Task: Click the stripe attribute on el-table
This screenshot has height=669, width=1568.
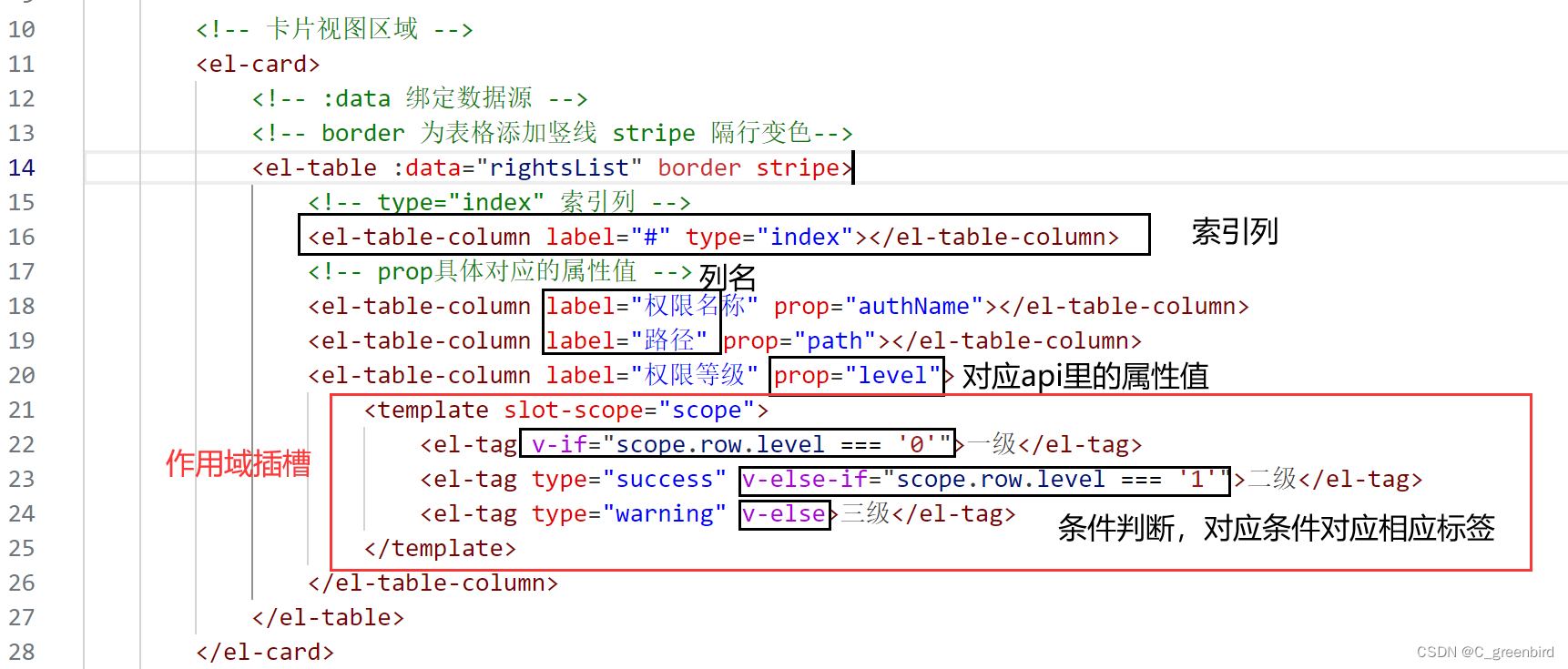Action: point(798,168)
